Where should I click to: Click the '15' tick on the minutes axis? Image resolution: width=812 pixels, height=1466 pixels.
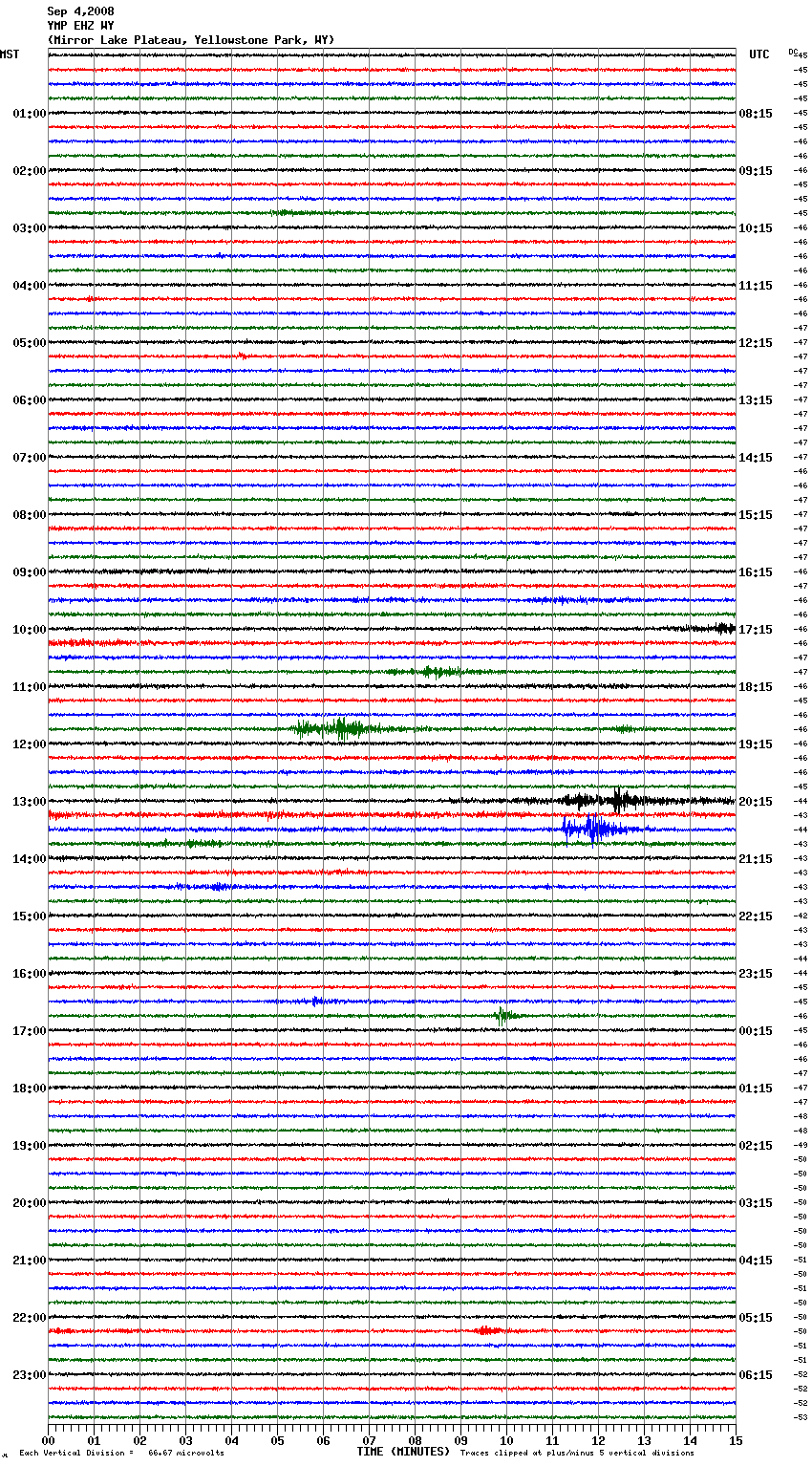(735, 1440)
